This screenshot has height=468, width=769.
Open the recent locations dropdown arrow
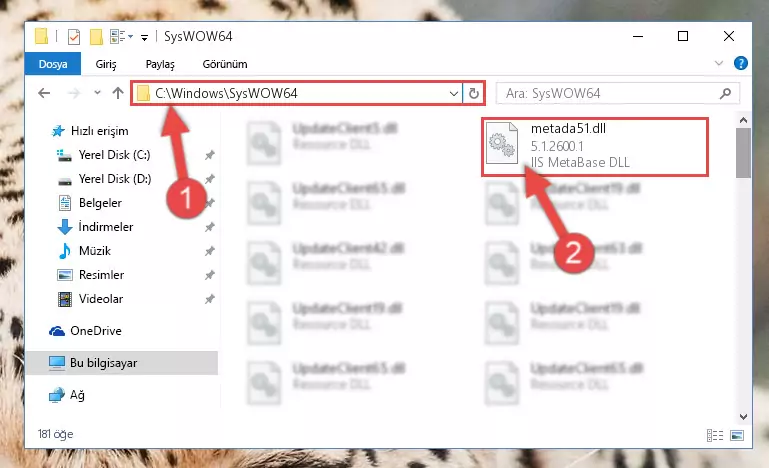pos(97,93)
